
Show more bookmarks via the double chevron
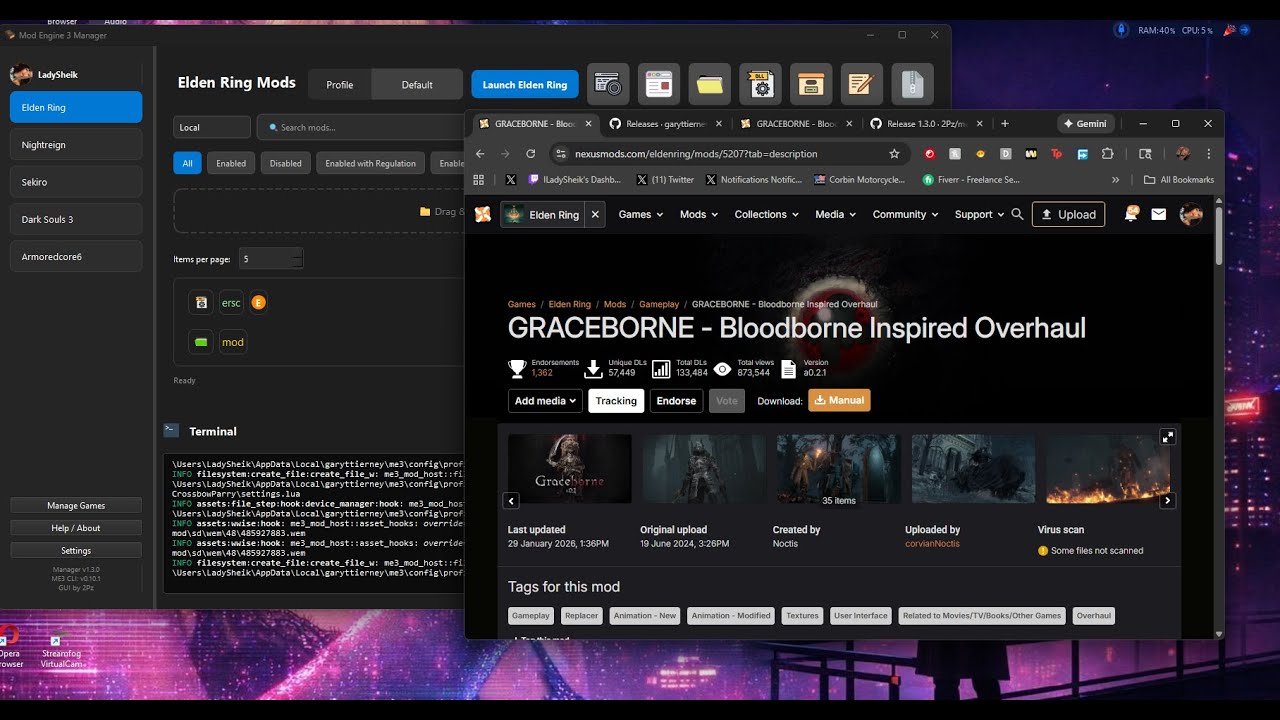1116,180
